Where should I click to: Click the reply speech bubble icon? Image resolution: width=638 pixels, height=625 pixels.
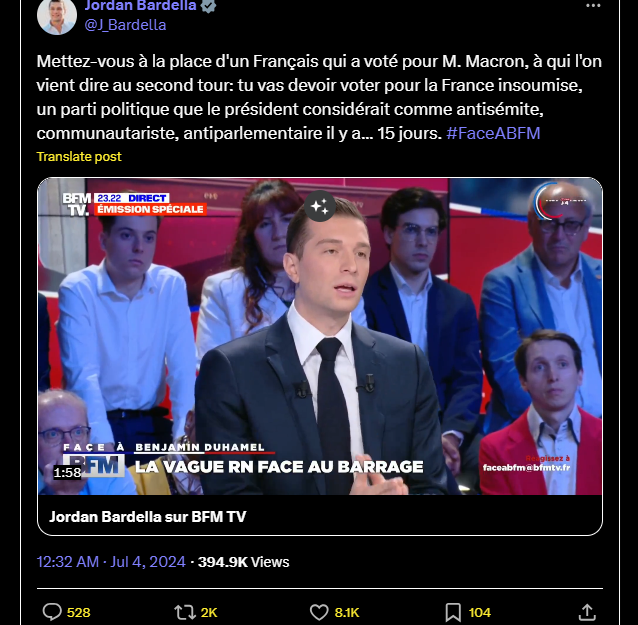(52, 612)
